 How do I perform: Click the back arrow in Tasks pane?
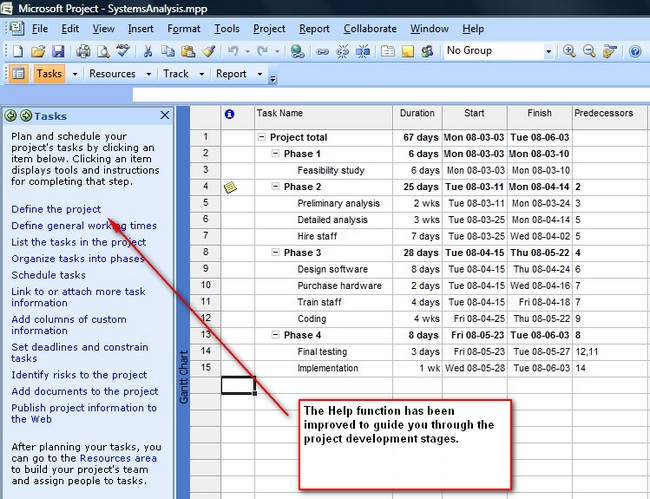click(x=10, y=116)
